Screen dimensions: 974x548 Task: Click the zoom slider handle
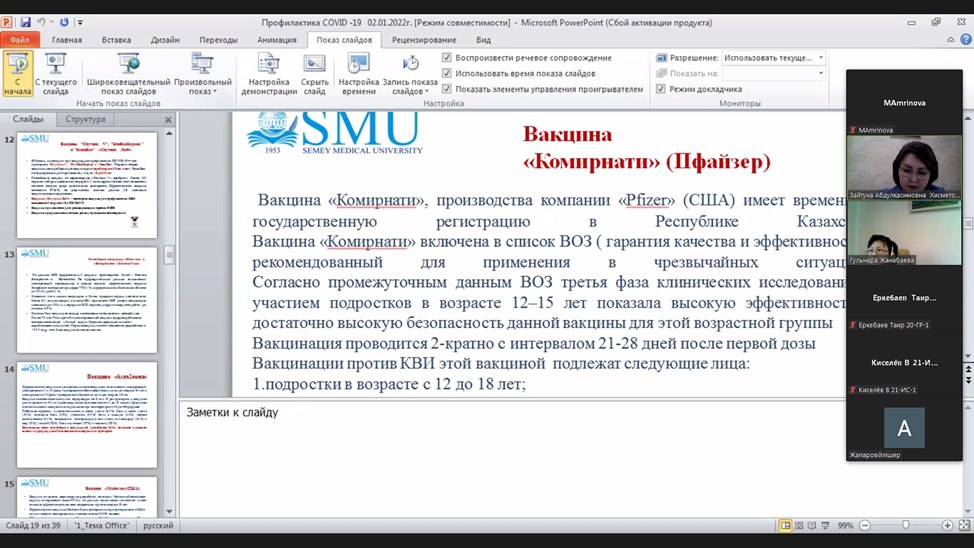[x=906, y=526]
